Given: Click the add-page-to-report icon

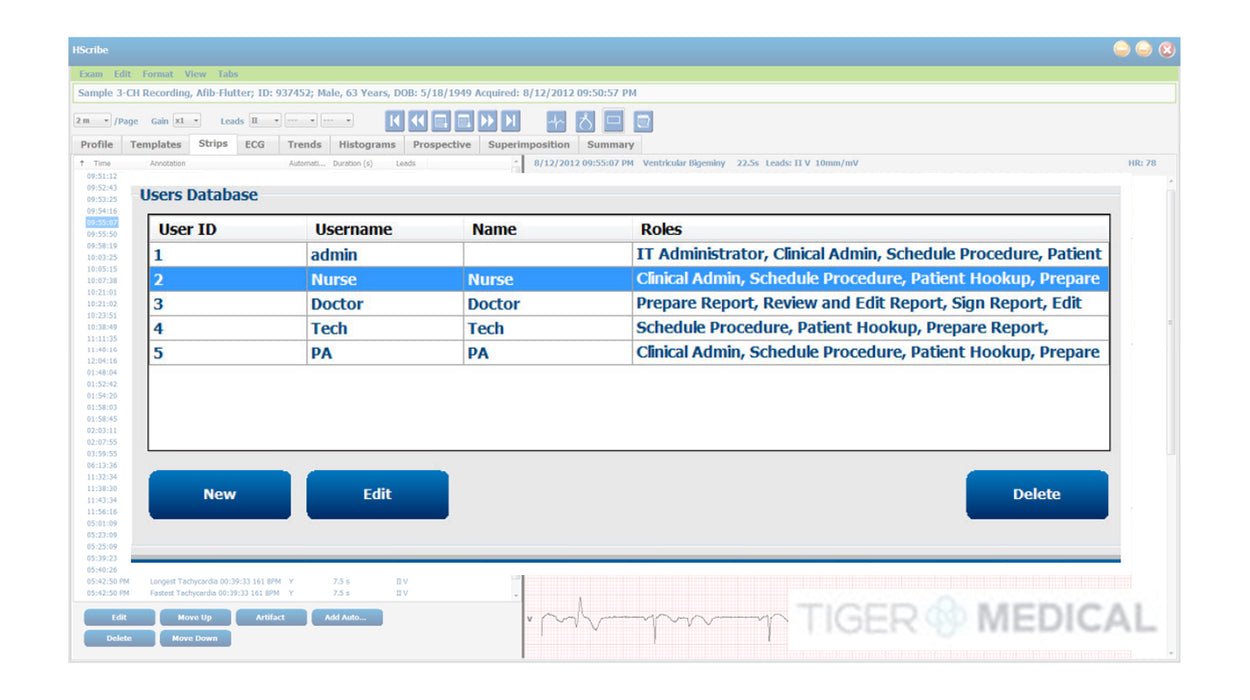Looking at the screenshot, I should [442, 120].
